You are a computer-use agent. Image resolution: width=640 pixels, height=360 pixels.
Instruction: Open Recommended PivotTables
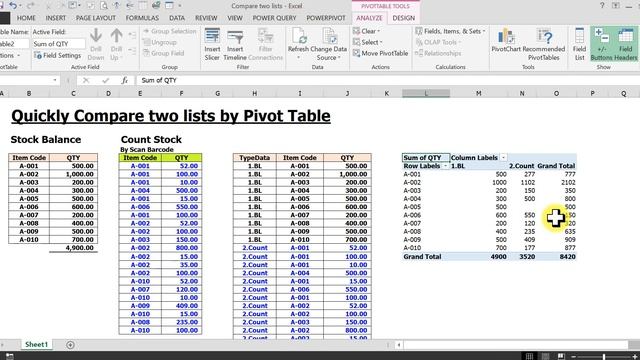(x=544, y=44)
